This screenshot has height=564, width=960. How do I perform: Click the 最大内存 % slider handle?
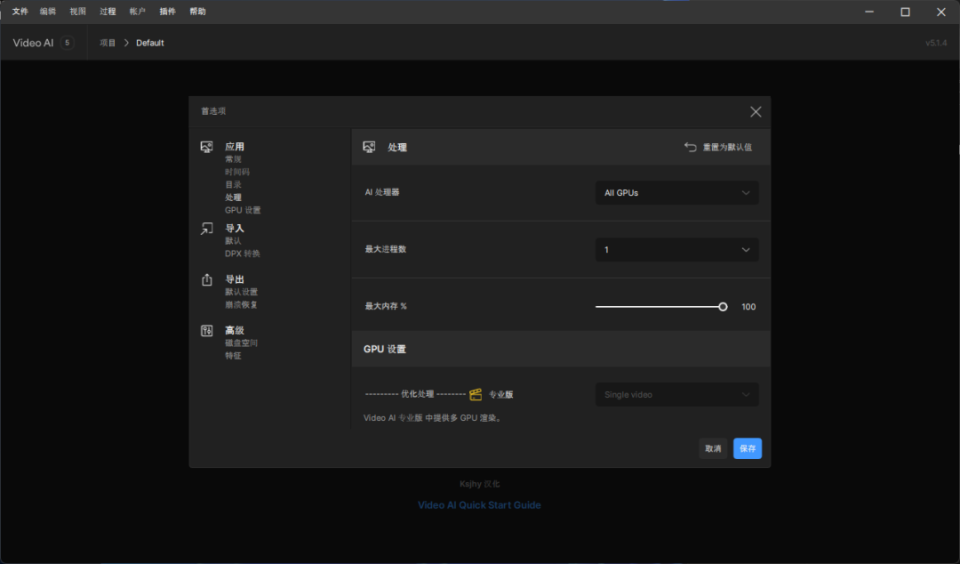(x=722, y=307)
